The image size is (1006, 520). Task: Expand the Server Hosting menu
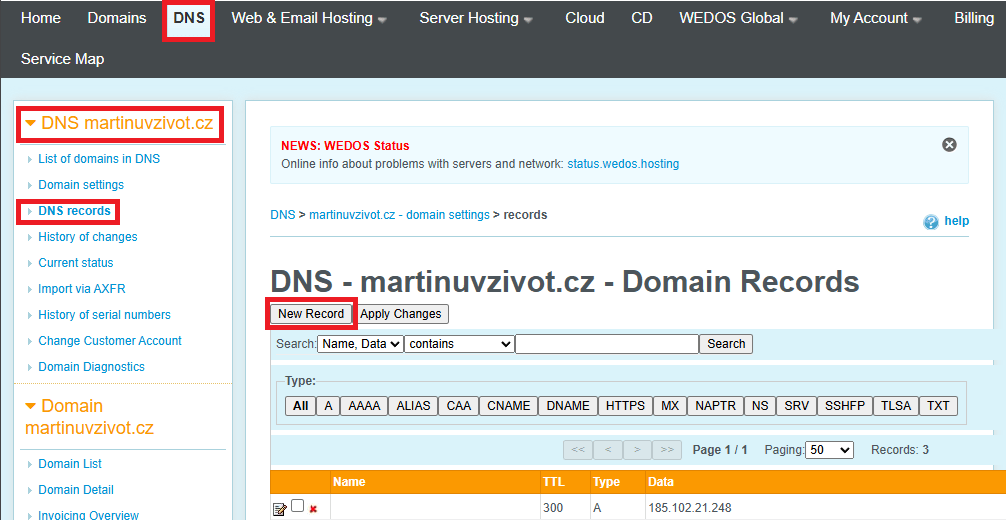pos(475,19)
